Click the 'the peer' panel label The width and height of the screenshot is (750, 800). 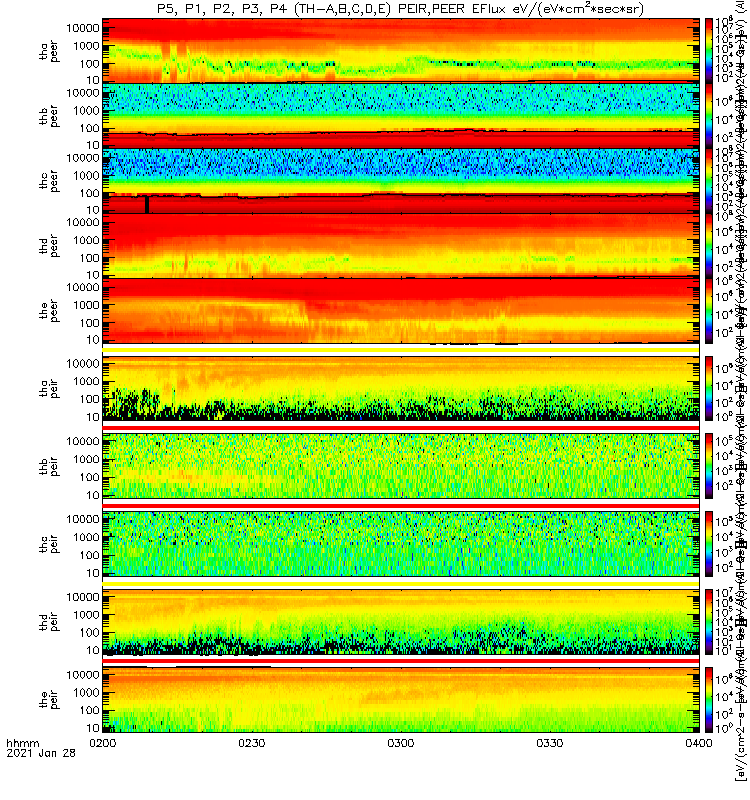(x=49, y=311)
